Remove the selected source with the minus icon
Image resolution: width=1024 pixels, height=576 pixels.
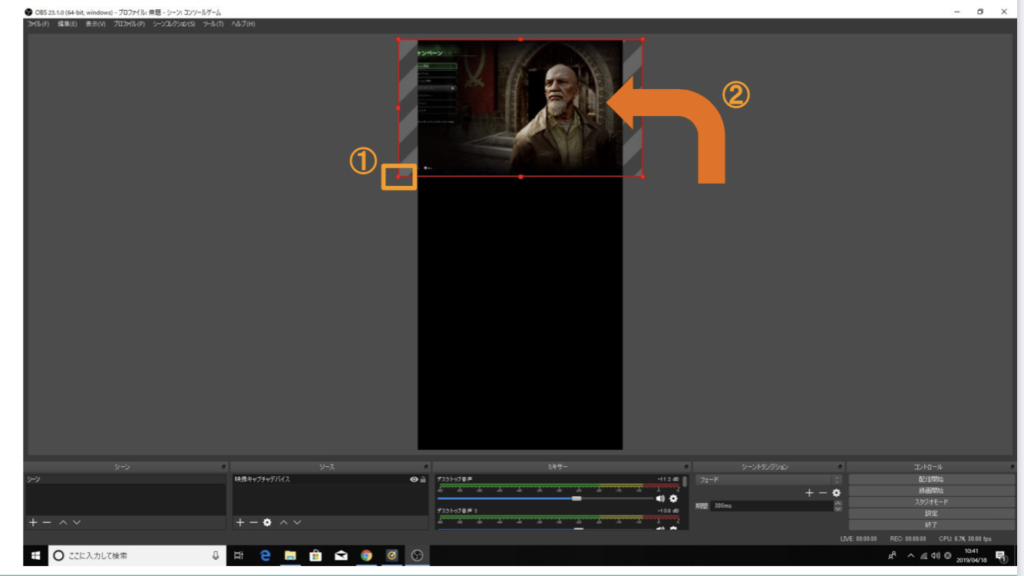pos(253,523)
